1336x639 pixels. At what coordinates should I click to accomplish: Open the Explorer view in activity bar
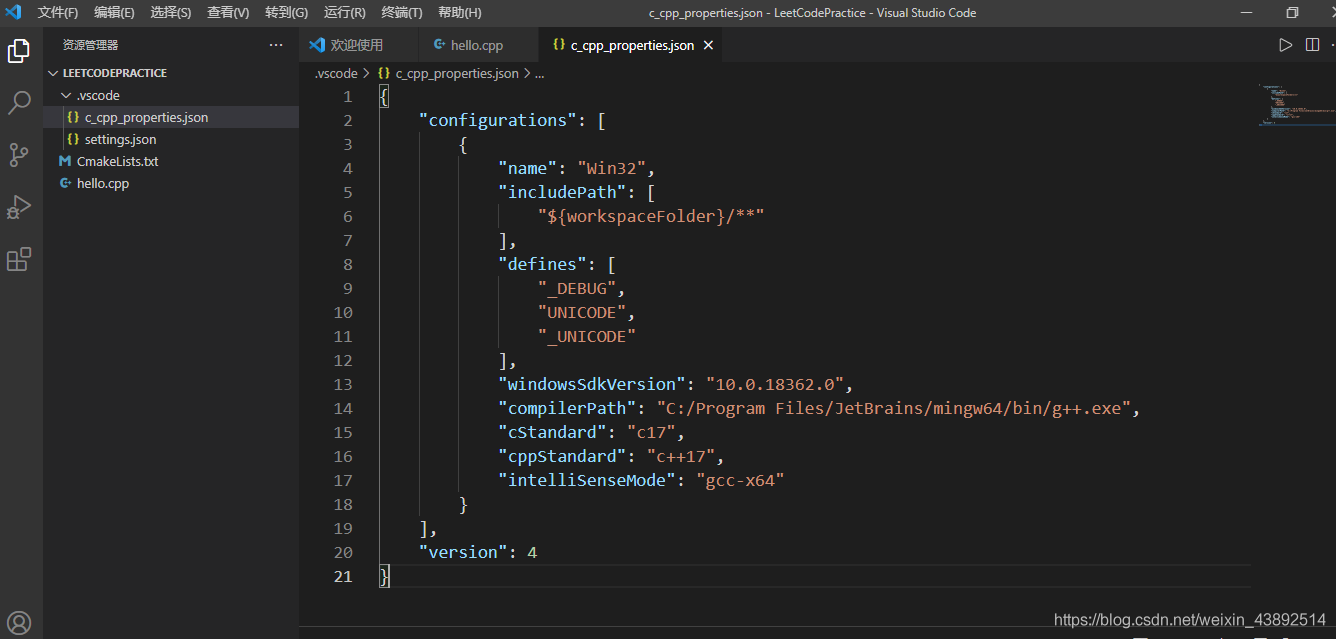point(19,51)
